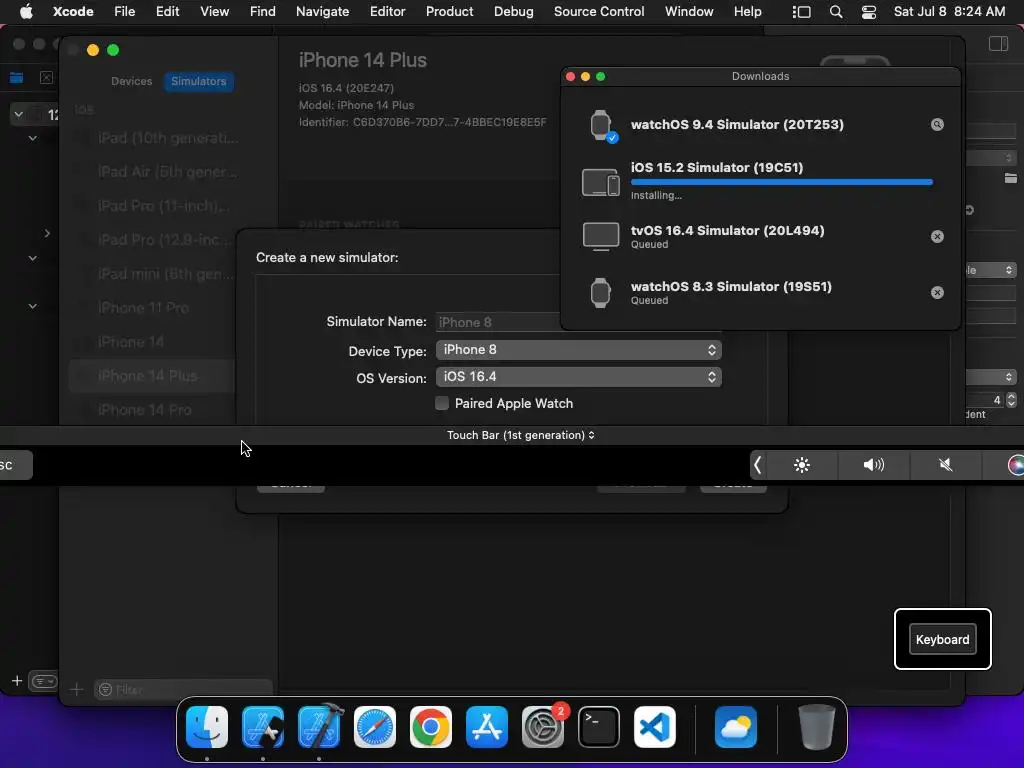Open System Settings with the badge
1024x768 pixels.
543,727
